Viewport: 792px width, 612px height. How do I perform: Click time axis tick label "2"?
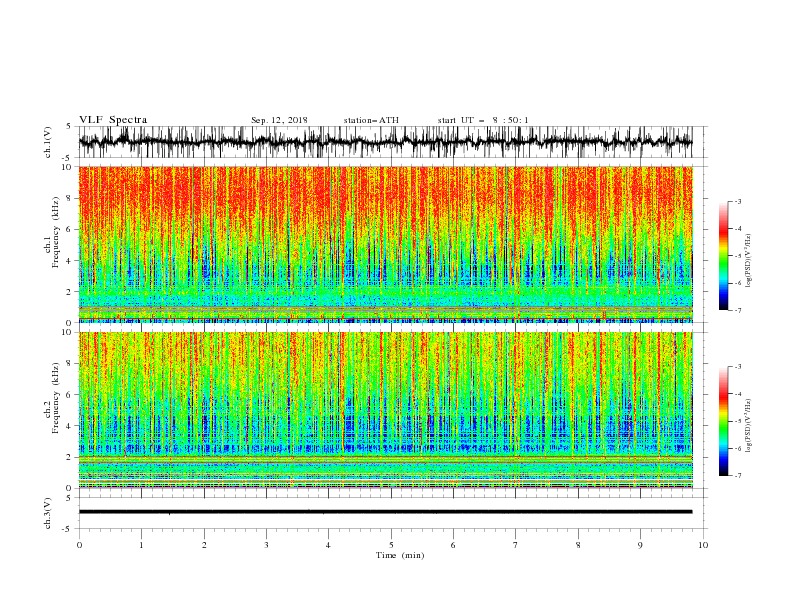click(204, 545)
